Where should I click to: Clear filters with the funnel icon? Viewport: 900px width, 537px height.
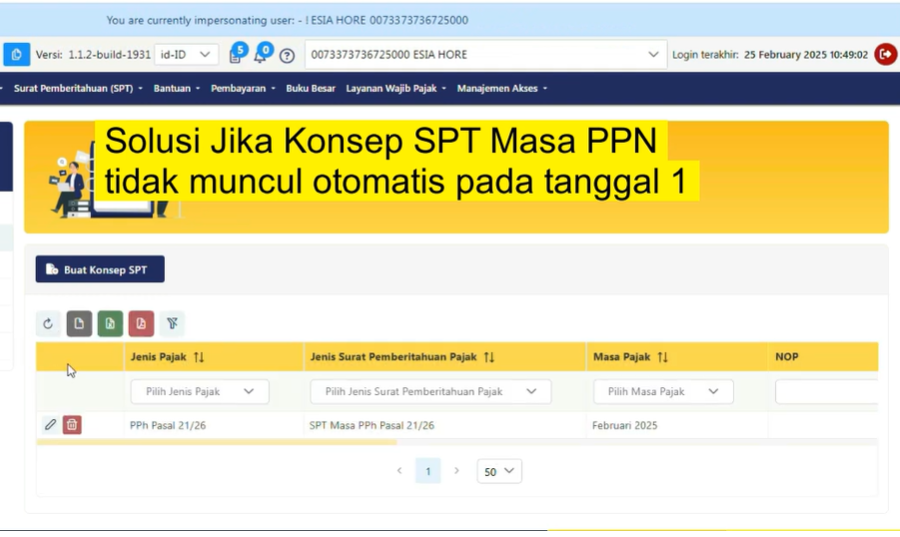(172, 324)
